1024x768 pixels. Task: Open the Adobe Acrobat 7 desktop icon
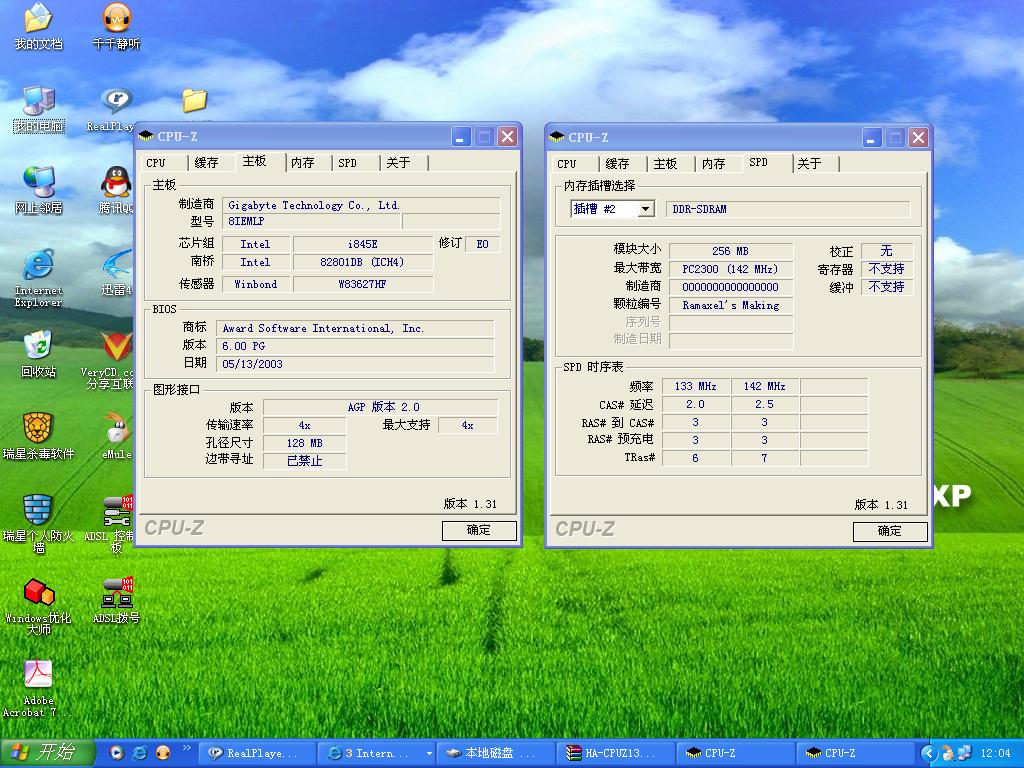pyautogui.click(x=38, y=676)
